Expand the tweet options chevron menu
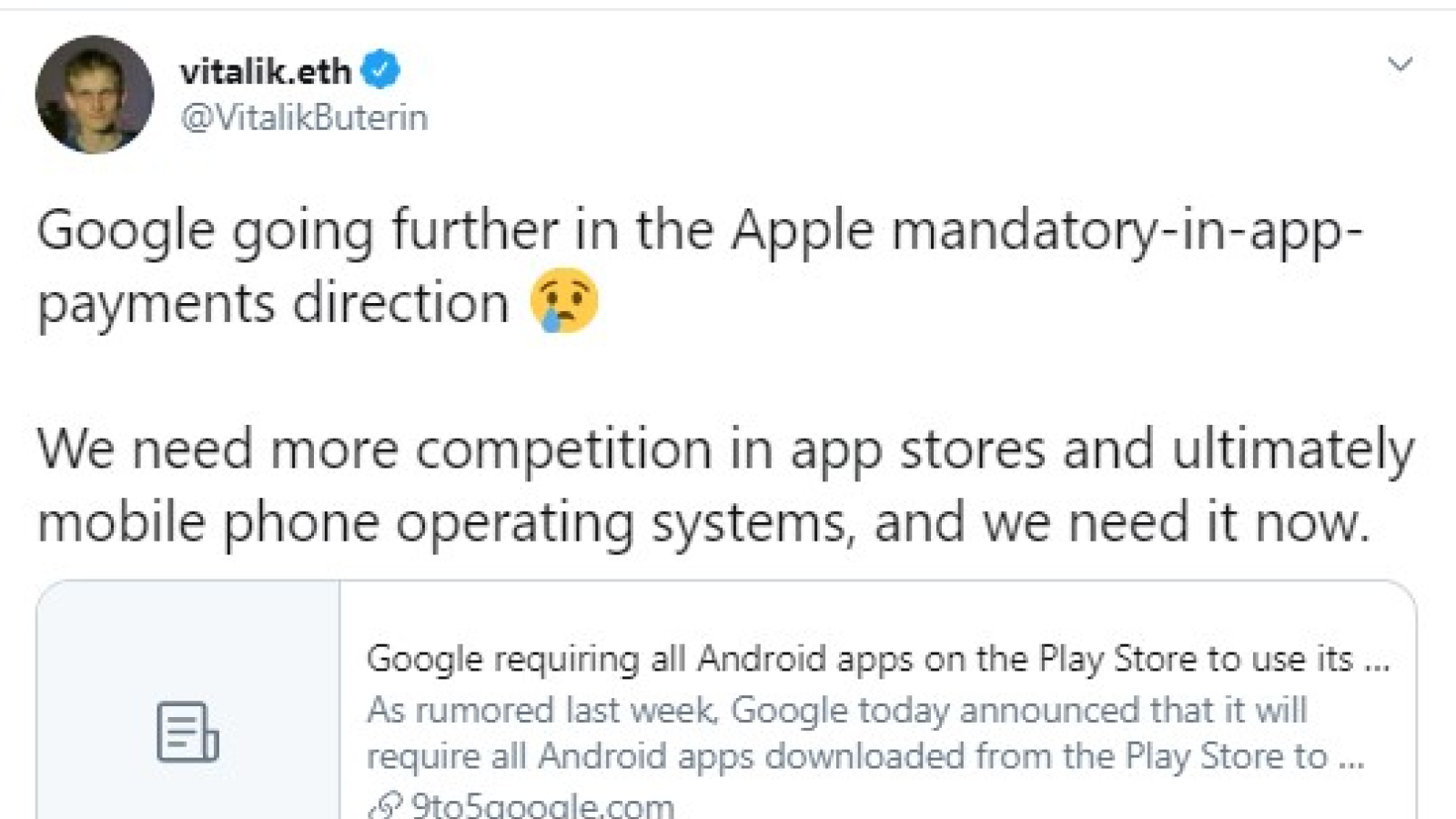This screenshot has width=1456, height=819. 1399,64
